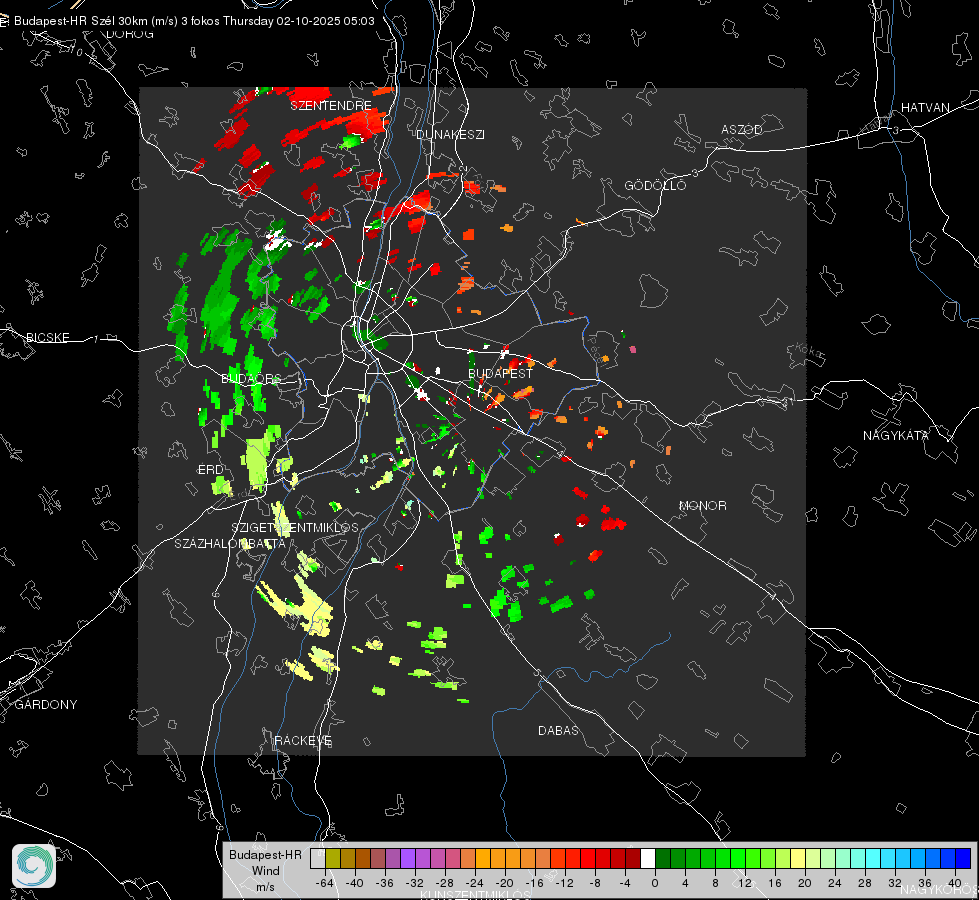Click the 28 legend tick value
The image size is (979, 900).
[865, 883]
